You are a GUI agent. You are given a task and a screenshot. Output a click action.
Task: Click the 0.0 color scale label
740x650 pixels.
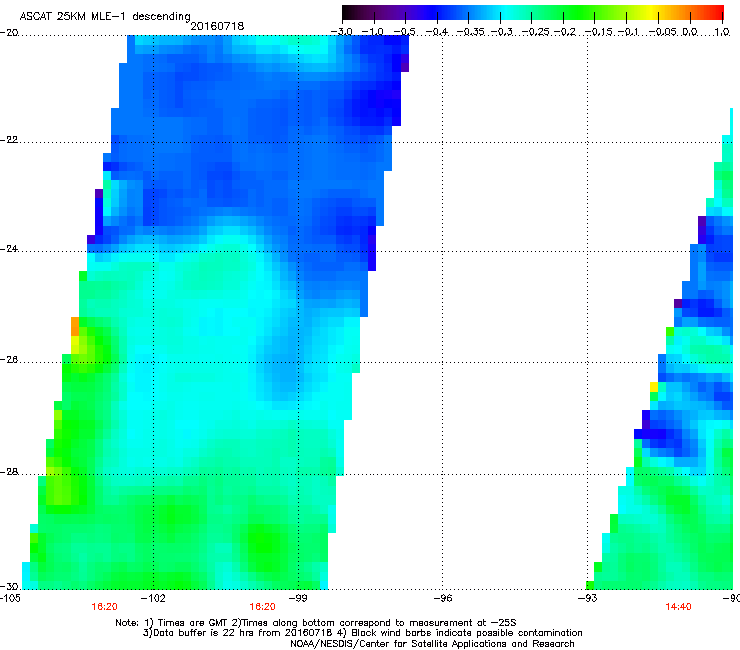(690, 32)
